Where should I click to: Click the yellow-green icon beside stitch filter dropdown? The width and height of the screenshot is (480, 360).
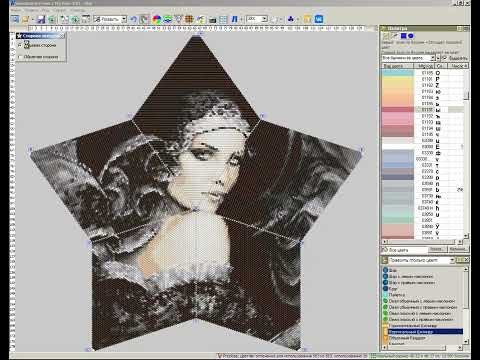459,260
